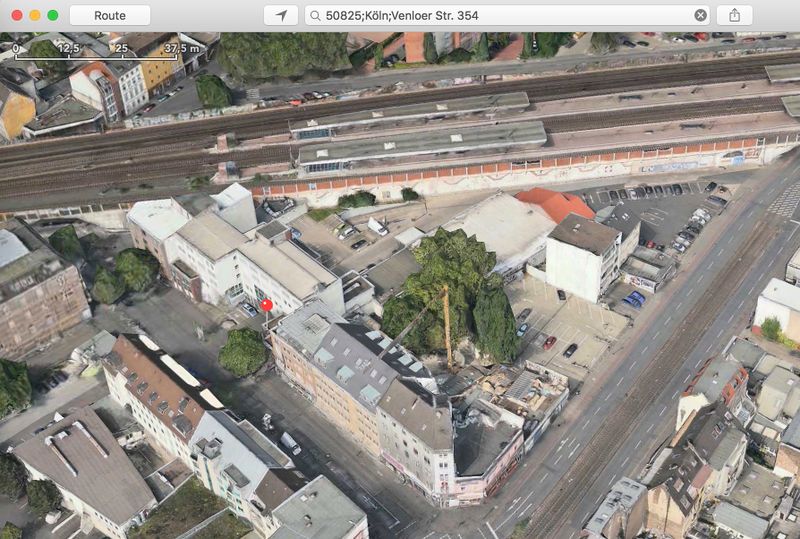Click the map distance scale bar
Viewport: 800px width, 539px height.
click(95, 57)
